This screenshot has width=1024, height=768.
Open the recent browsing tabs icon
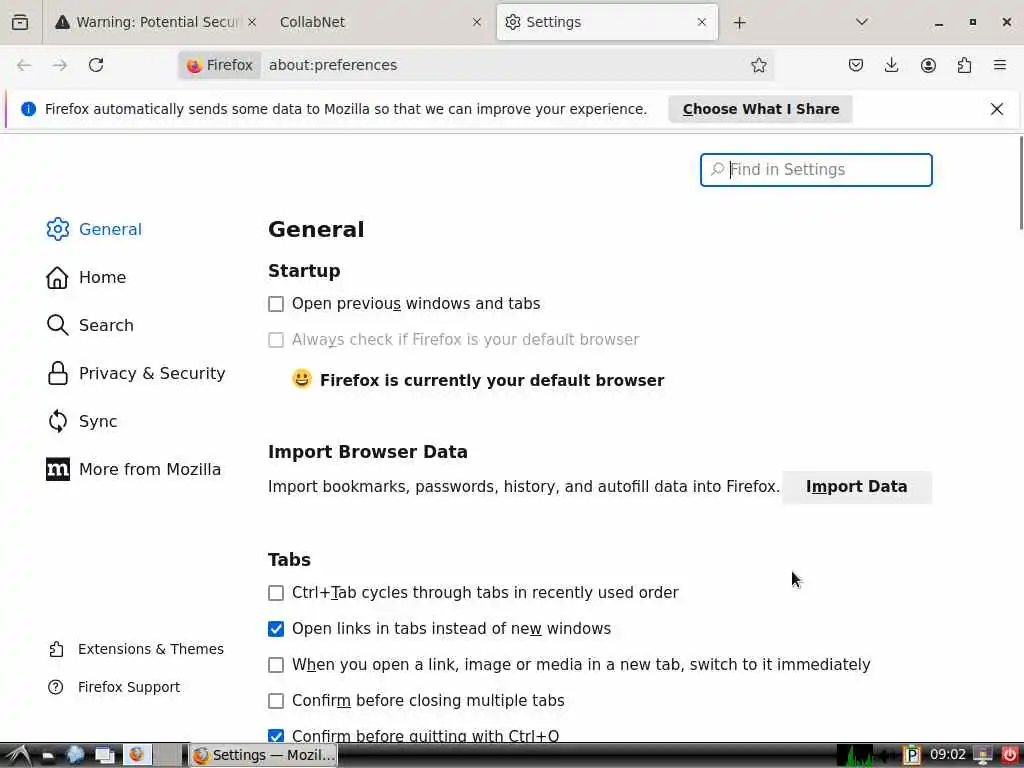coord(20,22)
